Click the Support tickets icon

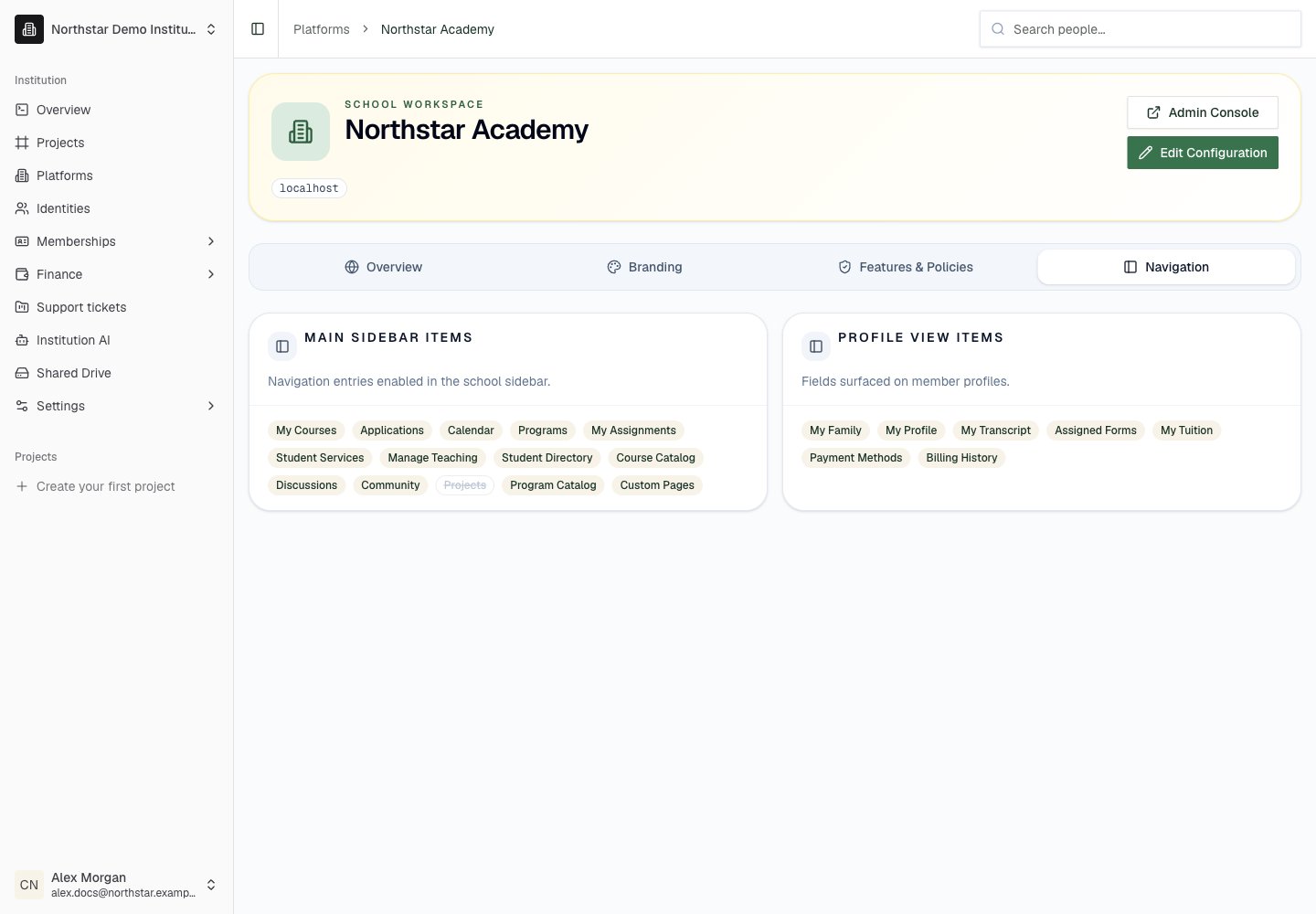[x=22, y=307]
